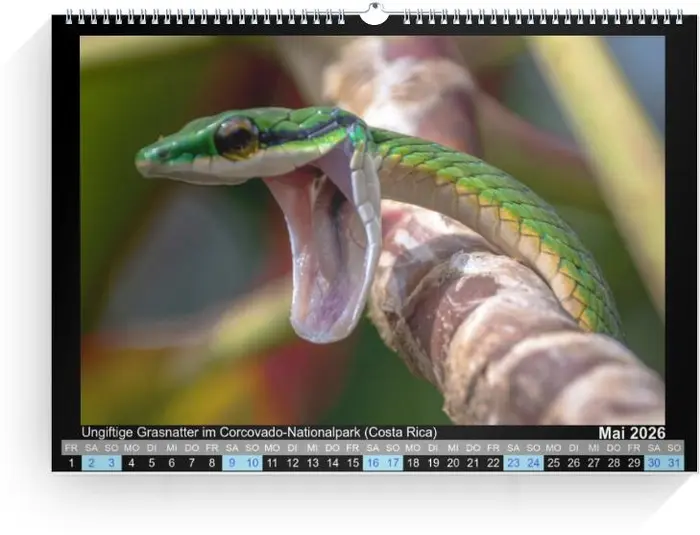The image size is (700, 535).
Task: Click the snake's eye in the photo
Action: coord(237,136)
